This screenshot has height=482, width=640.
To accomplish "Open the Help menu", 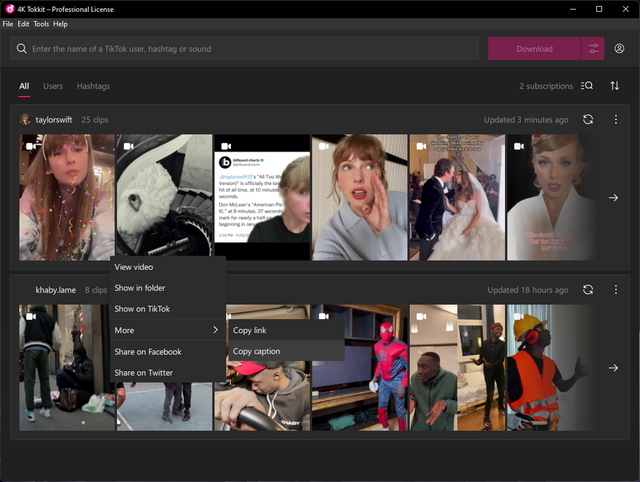I will point(60,24).
